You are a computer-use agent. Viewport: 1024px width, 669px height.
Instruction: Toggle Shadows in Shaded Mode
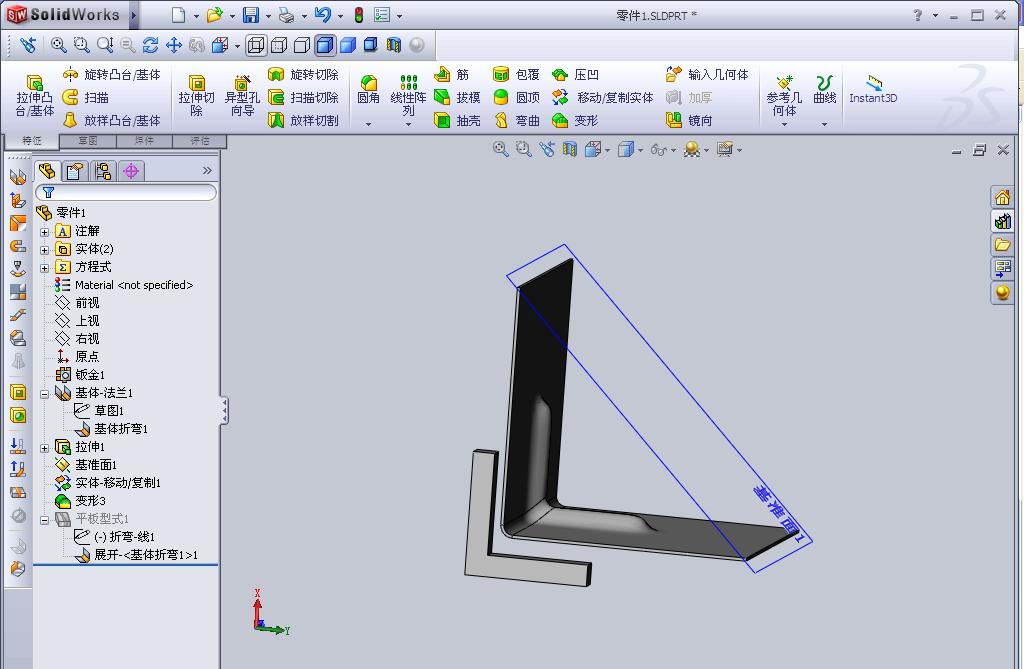(370, 44)
